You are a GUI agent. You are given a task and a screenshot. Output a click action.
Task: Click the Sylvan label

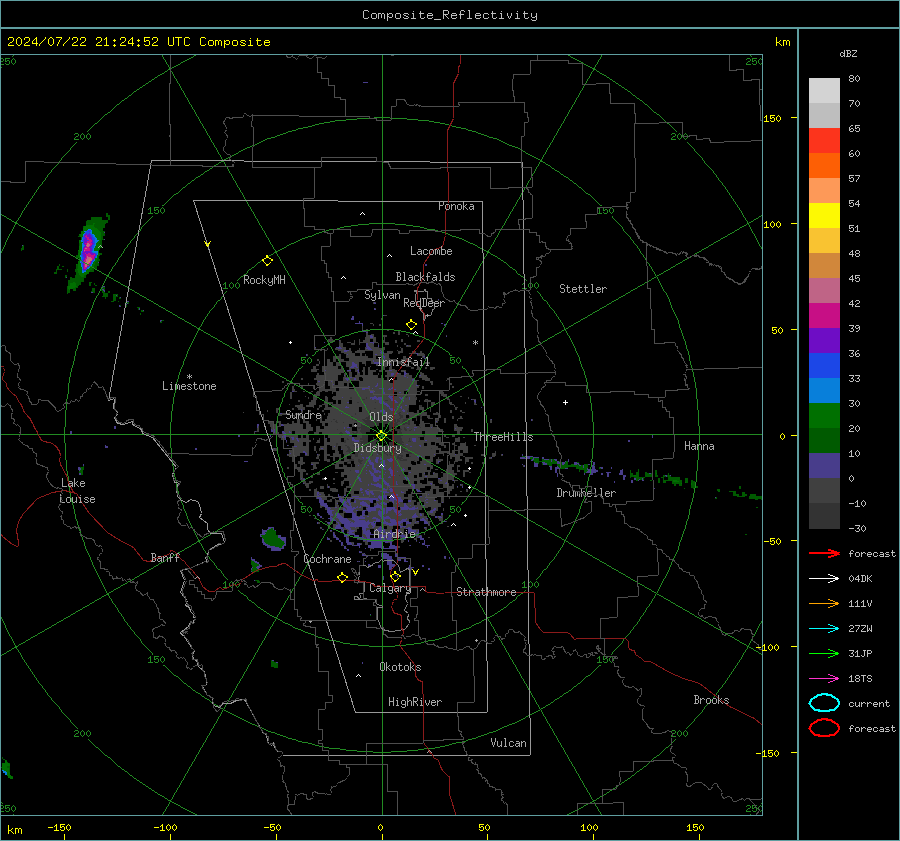point(382,295)
